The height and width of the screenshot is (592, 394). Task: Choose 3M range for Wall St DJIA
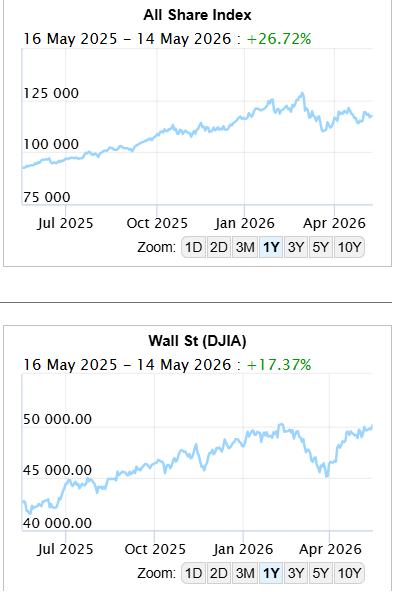point(245,573)
